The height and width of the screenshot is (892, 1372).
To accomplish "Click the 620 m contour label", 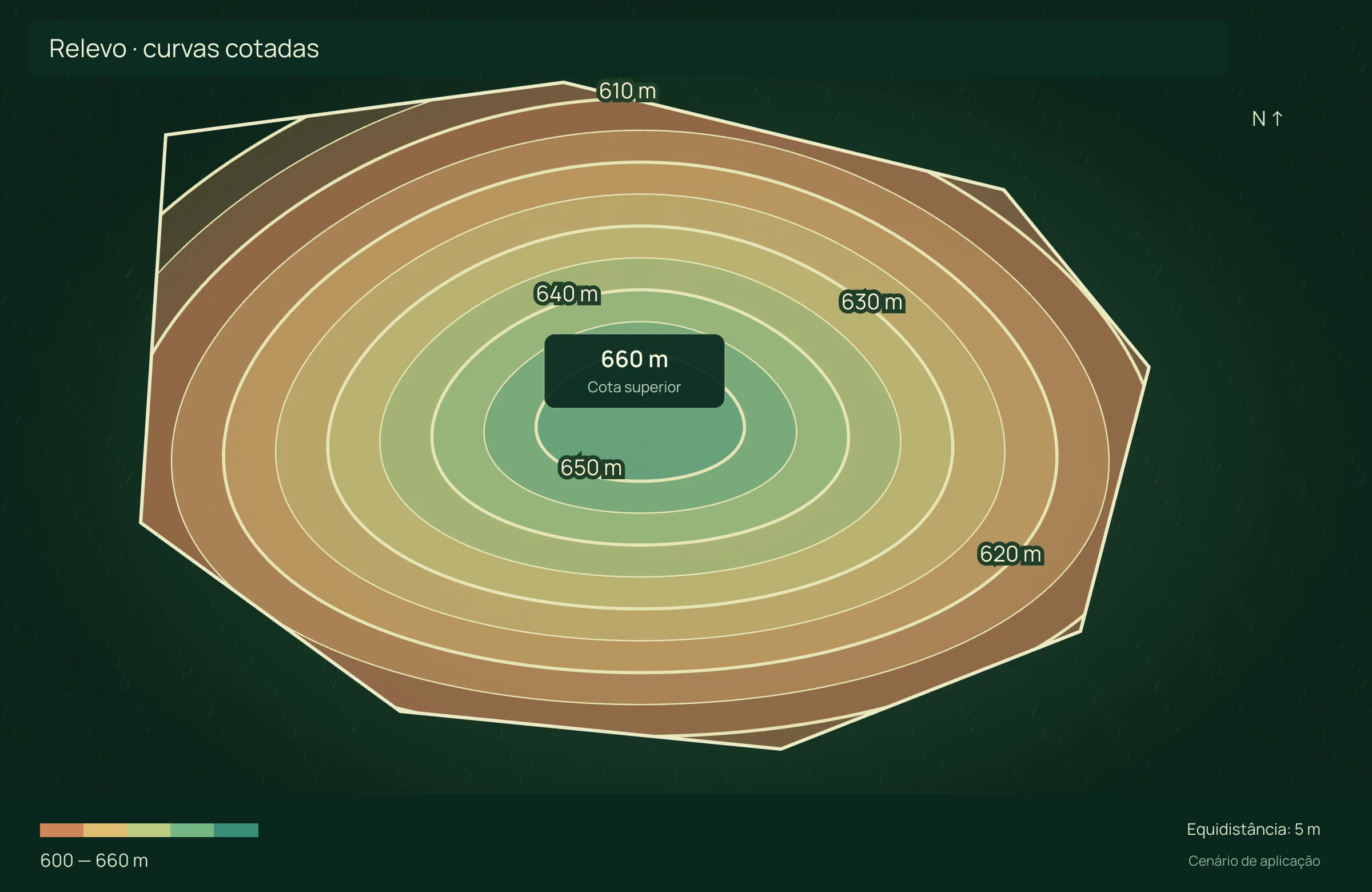I will pos(1011,554).
